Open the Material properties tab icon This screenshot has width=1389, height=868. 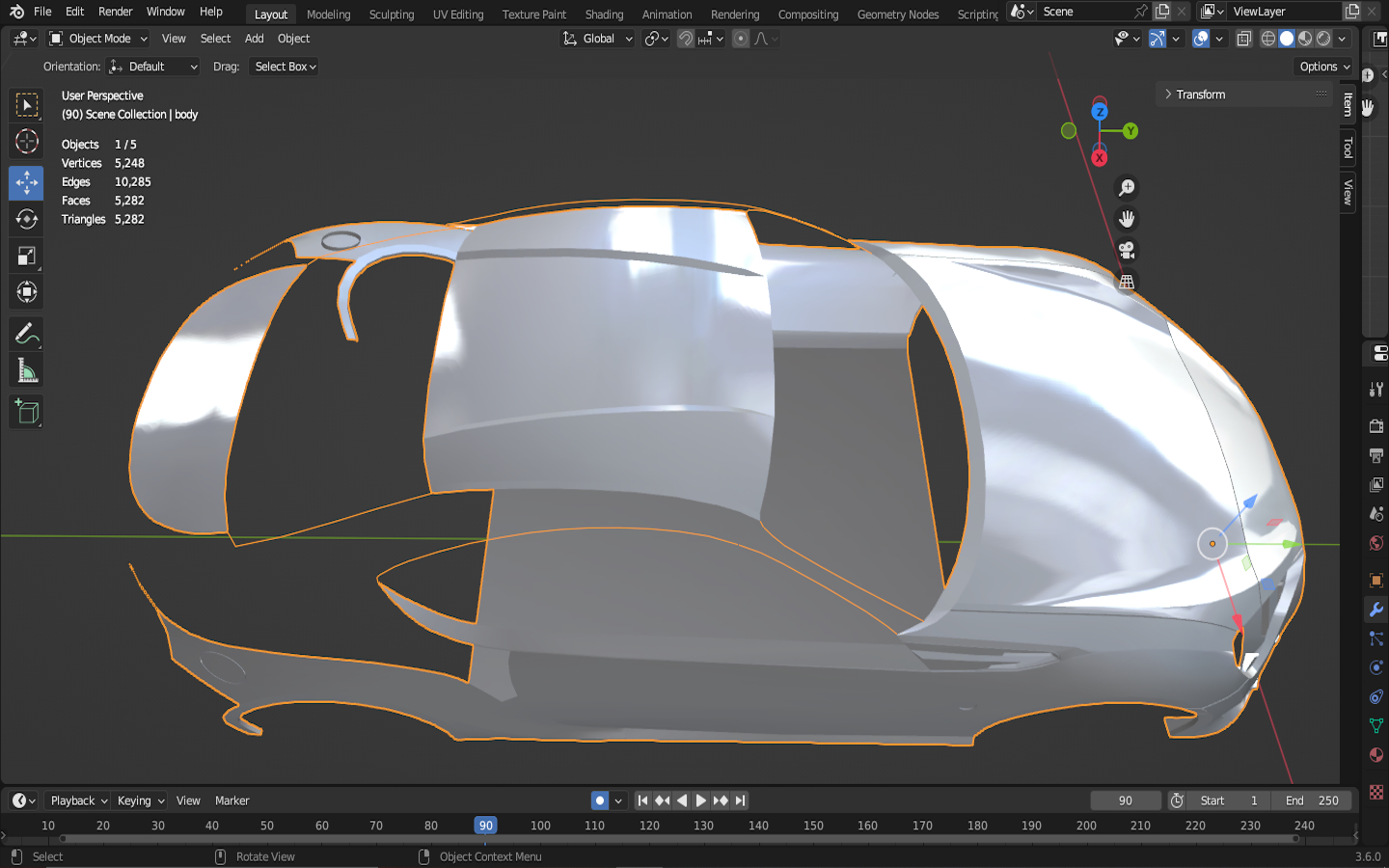[x=1376, y=754]
